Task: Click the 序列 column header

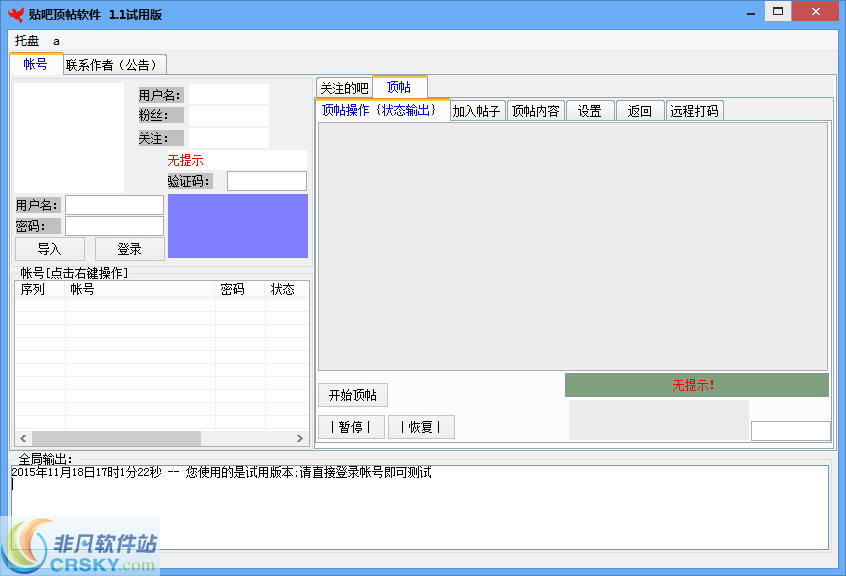Action: 40,289
